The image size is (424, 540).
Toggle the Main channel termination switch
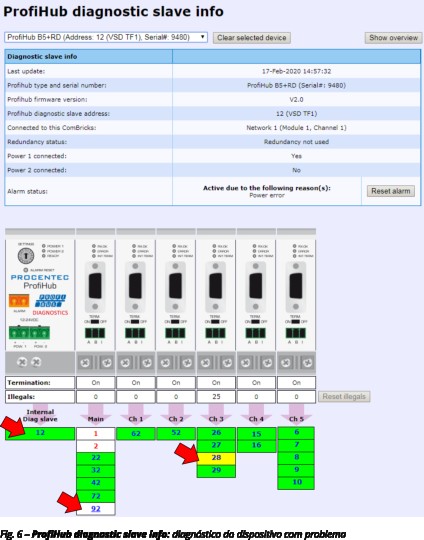tap(95, 322)
